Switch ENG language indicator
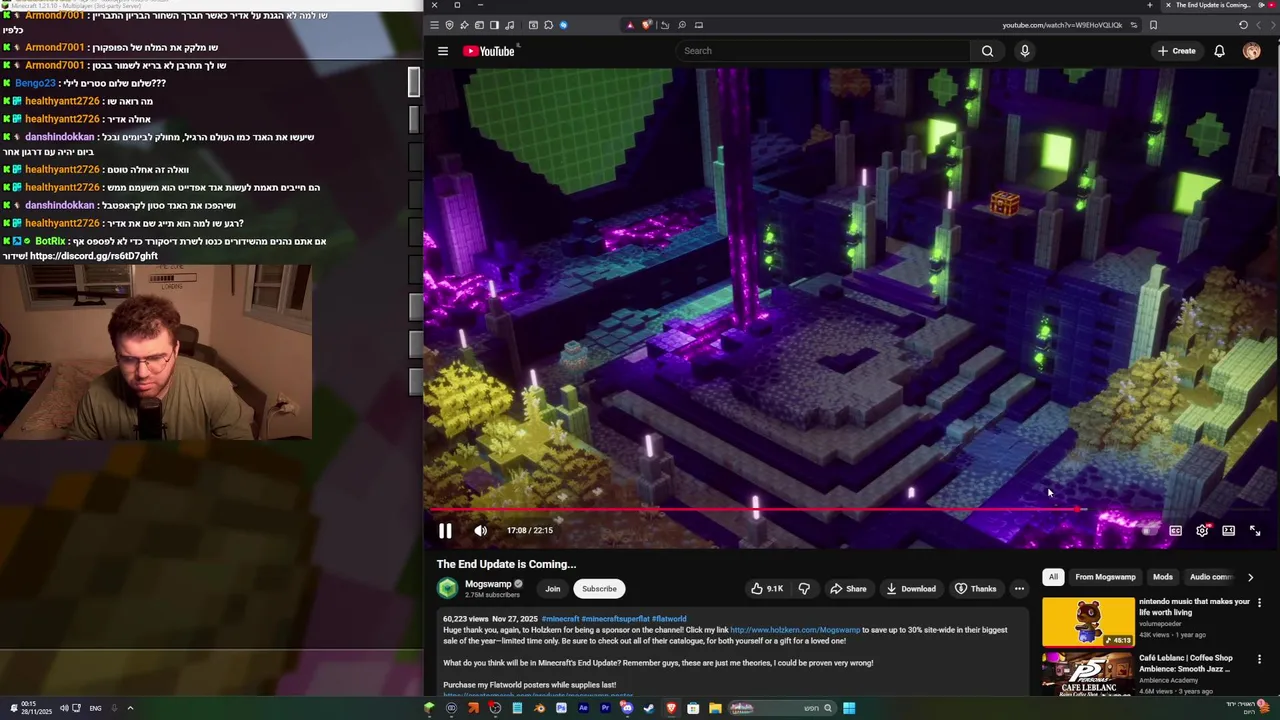 click(x=95, y=708)
